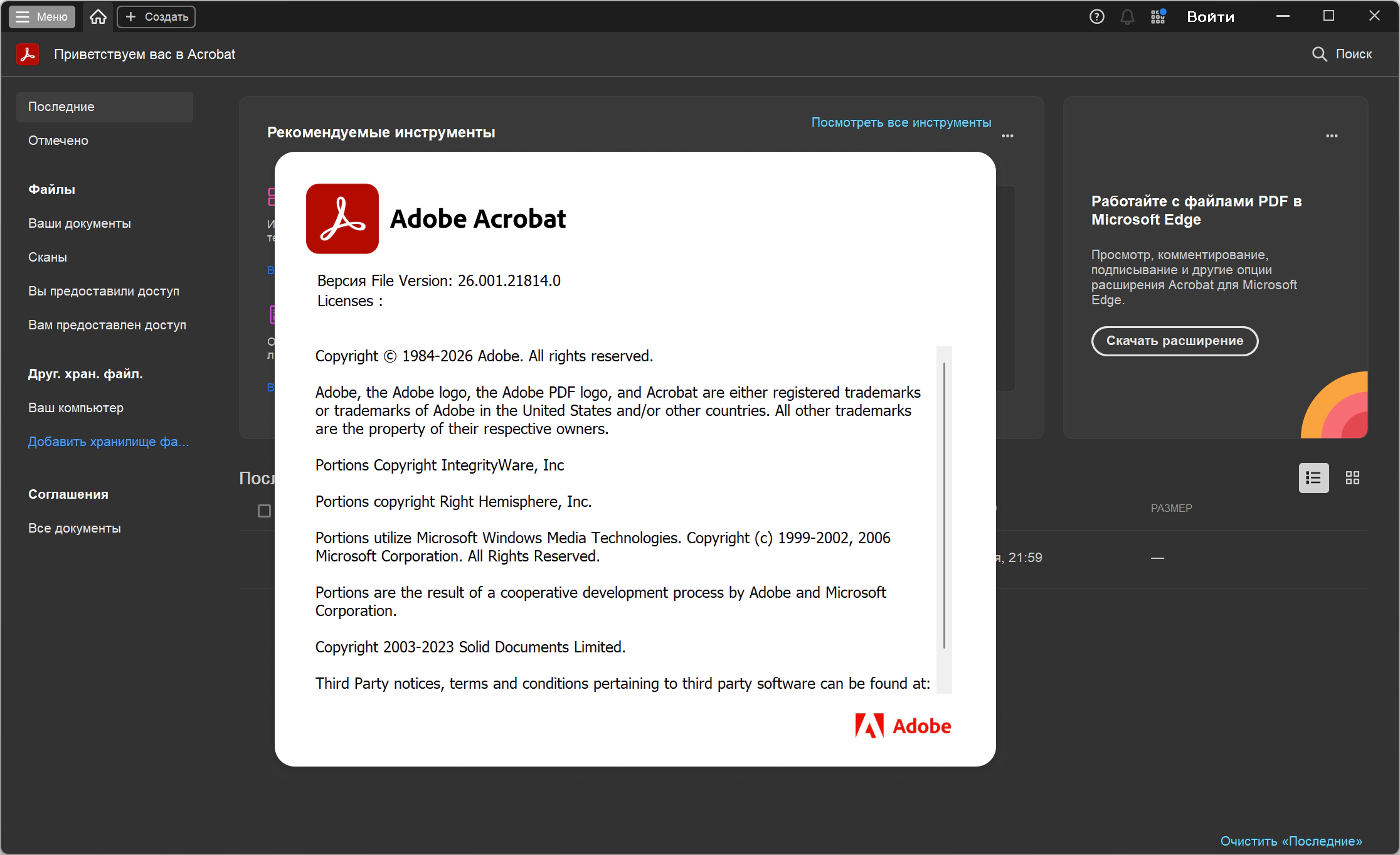Open the apps grid icon
Viewport: 1400px width, 855px height.
[x=1158, y=17]
